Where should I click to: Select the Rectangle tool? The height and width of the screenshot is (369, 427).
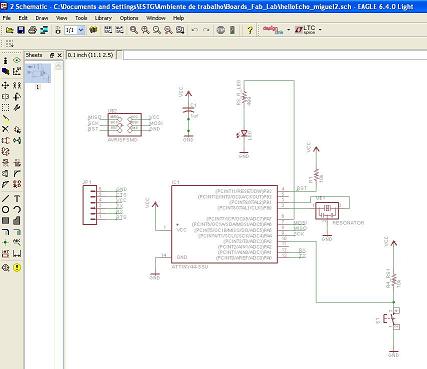click(x=5, y=221)
